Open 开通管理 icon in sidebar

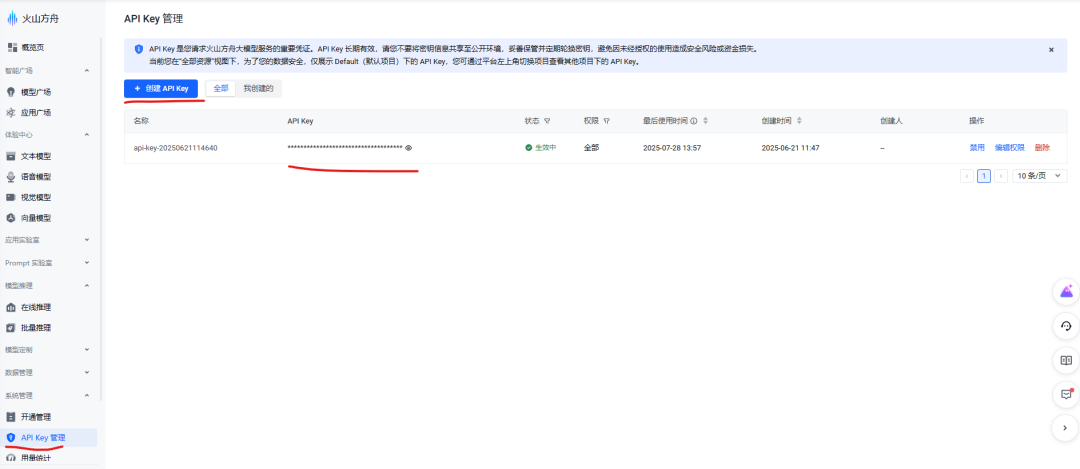pos(11,417)
